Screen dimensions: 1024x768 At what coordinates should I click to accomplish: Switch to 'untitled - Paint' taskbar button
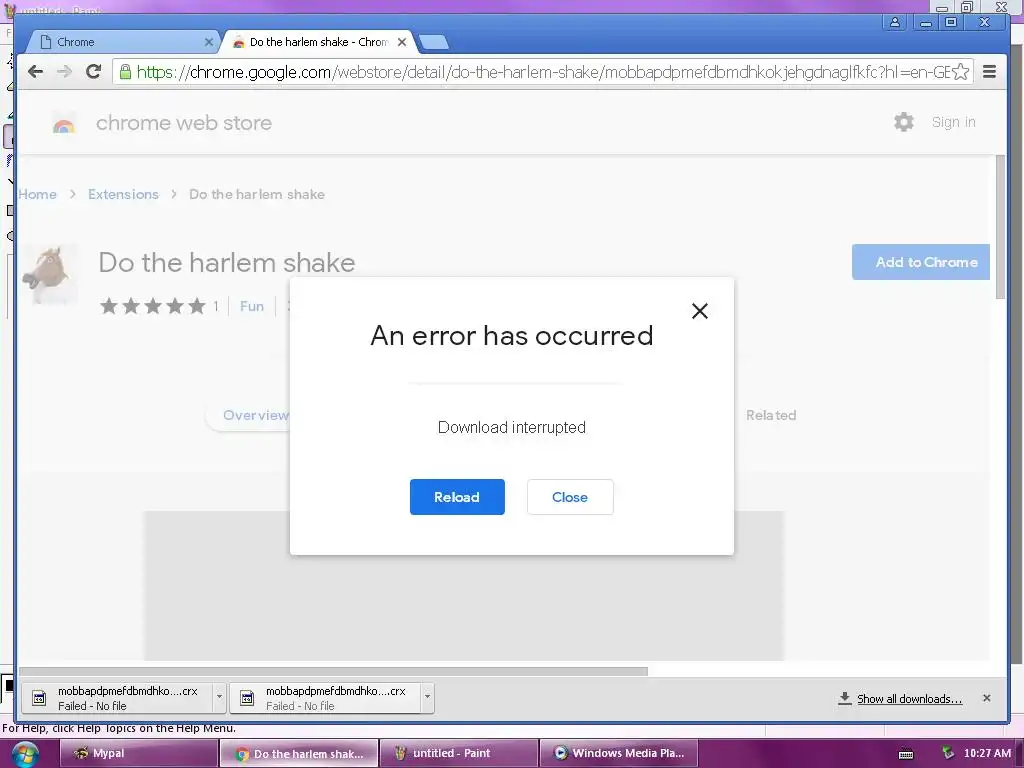[x=459, y=754]
